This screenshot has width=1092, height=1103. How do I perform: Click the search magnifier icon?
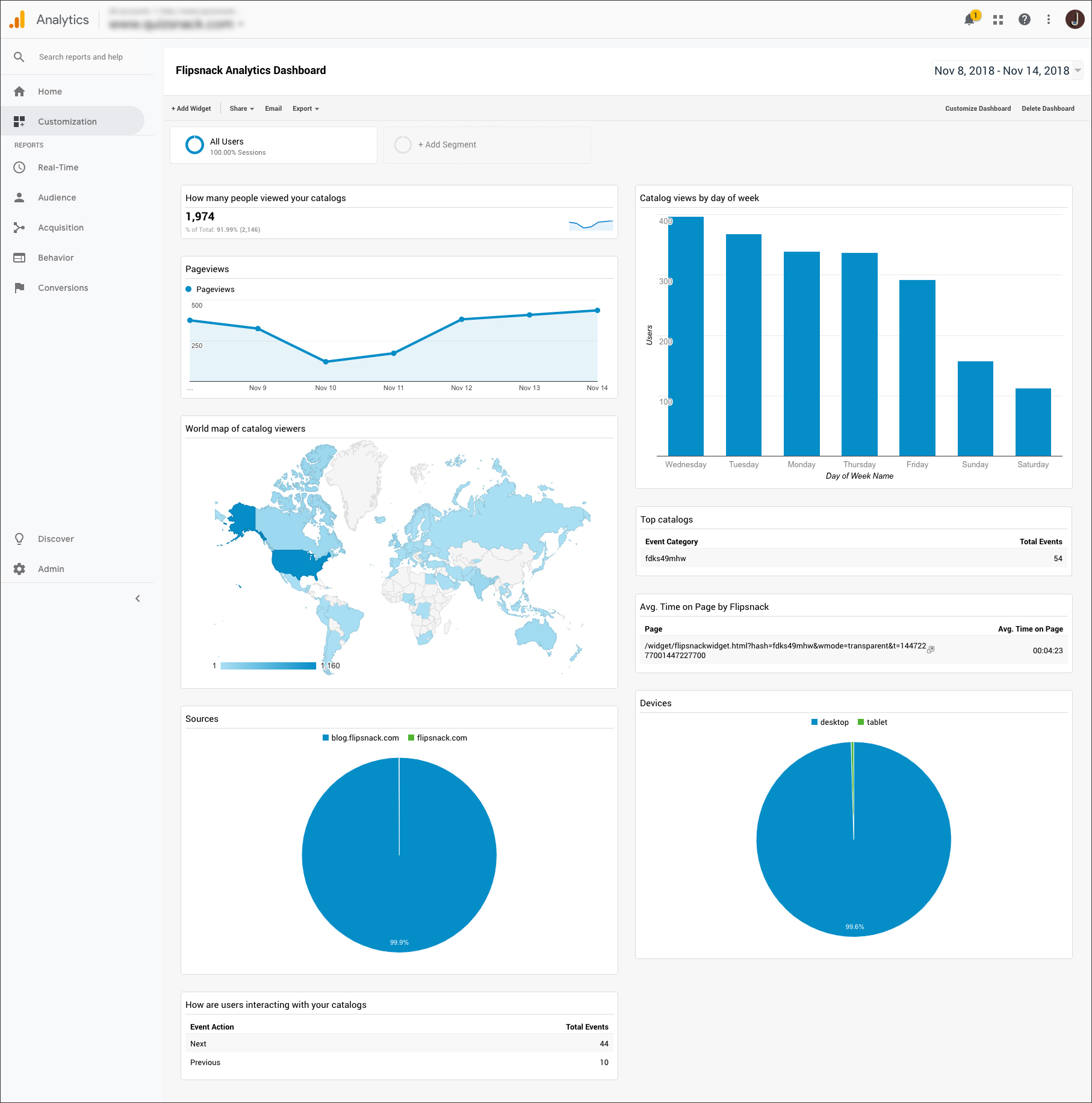point(19,57)
